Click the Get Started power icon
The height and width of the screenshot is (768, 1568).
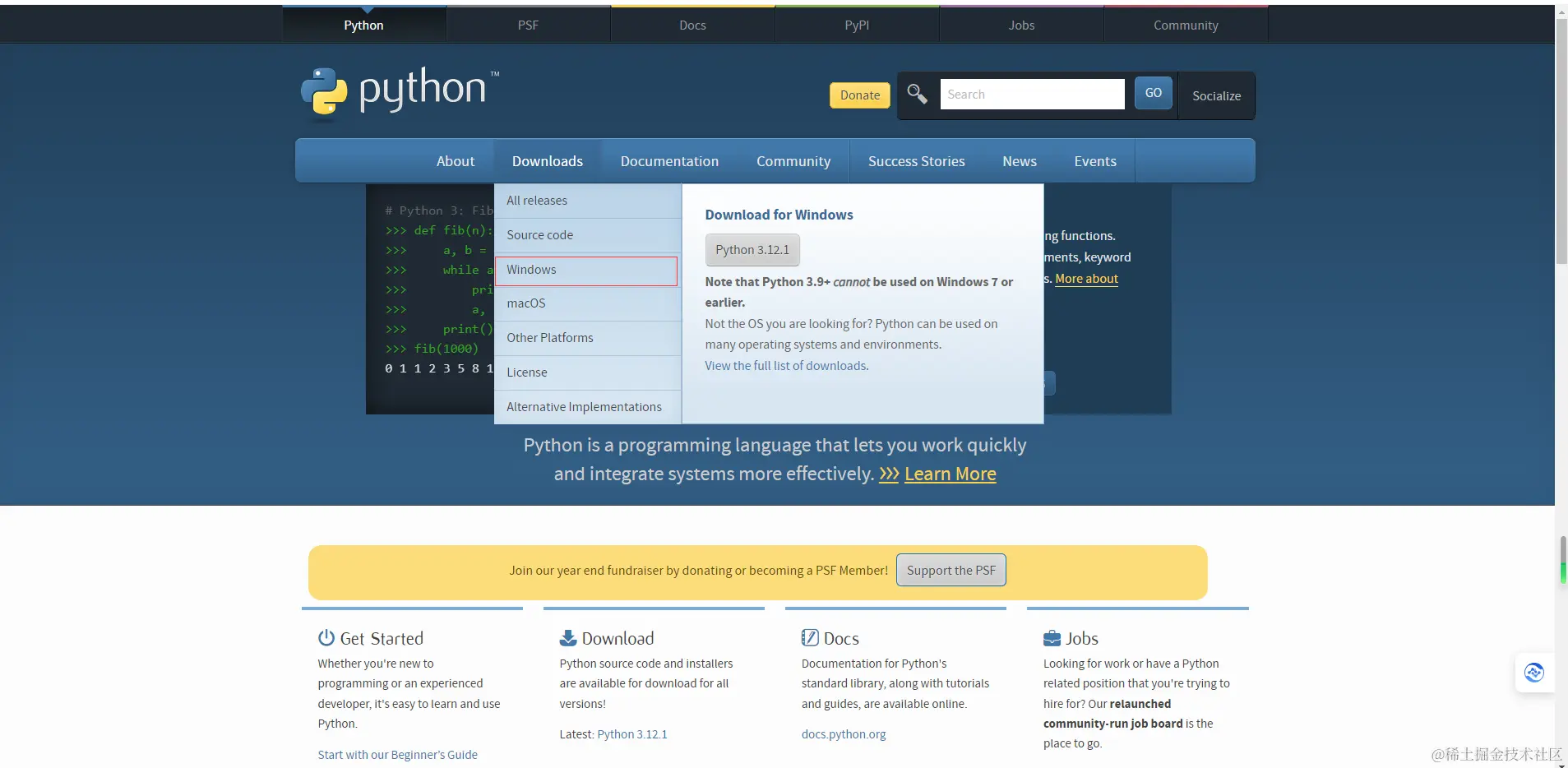[x=326, y=638]
